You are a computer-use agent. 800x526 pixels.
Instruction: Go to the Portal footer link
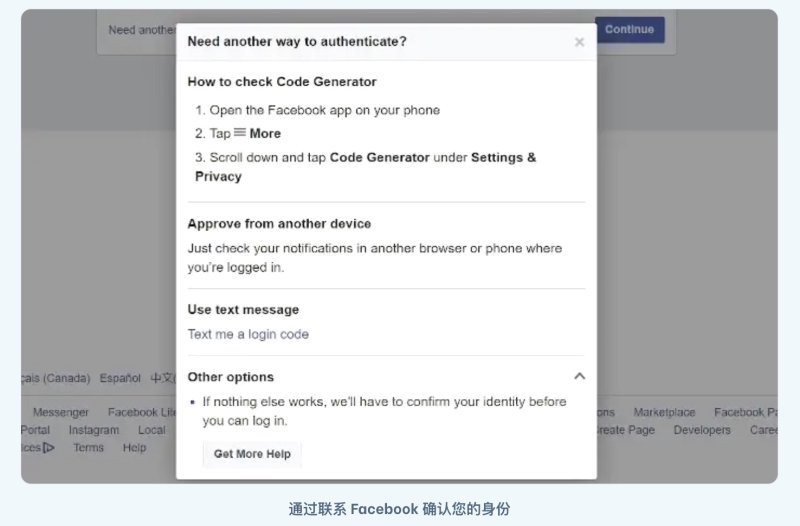[x=35, y=430]
